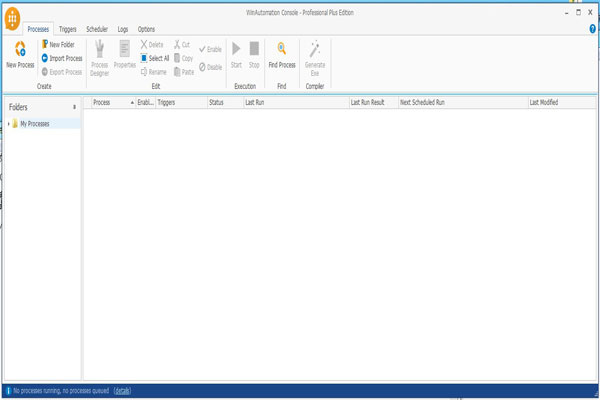
Task: Click the Disable command
Action: [x=210, y=67]
